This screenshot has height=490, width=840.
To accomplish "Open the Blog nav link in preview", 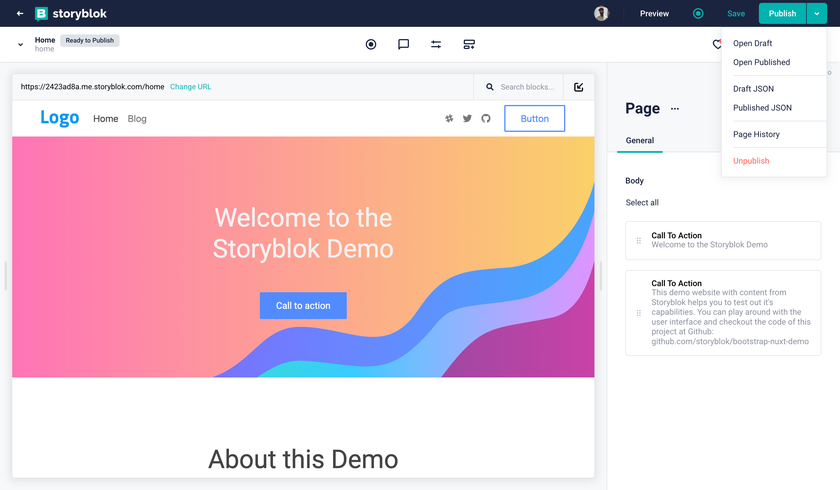I will [x=137, y=119].
